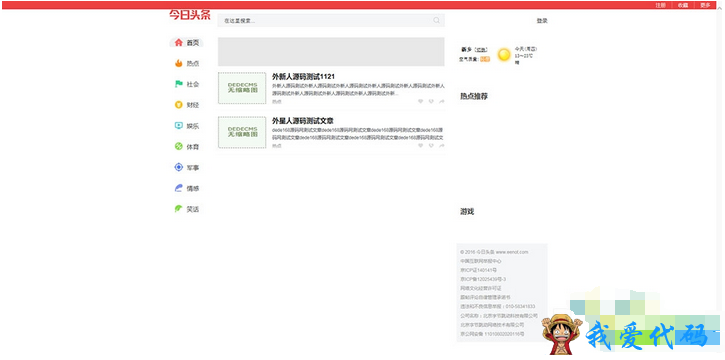Click footer link 京ICP证140141号
Viewport: 725px width, 360px height.
479,270
